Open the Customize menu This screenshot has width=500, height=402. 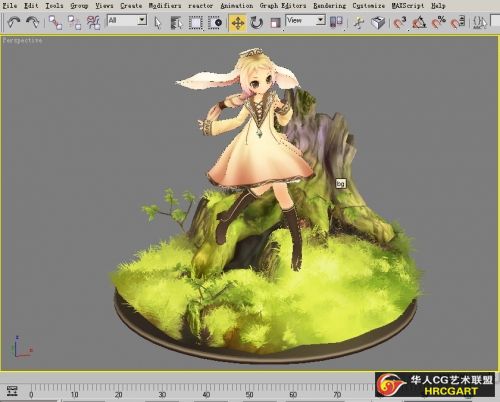369,6
